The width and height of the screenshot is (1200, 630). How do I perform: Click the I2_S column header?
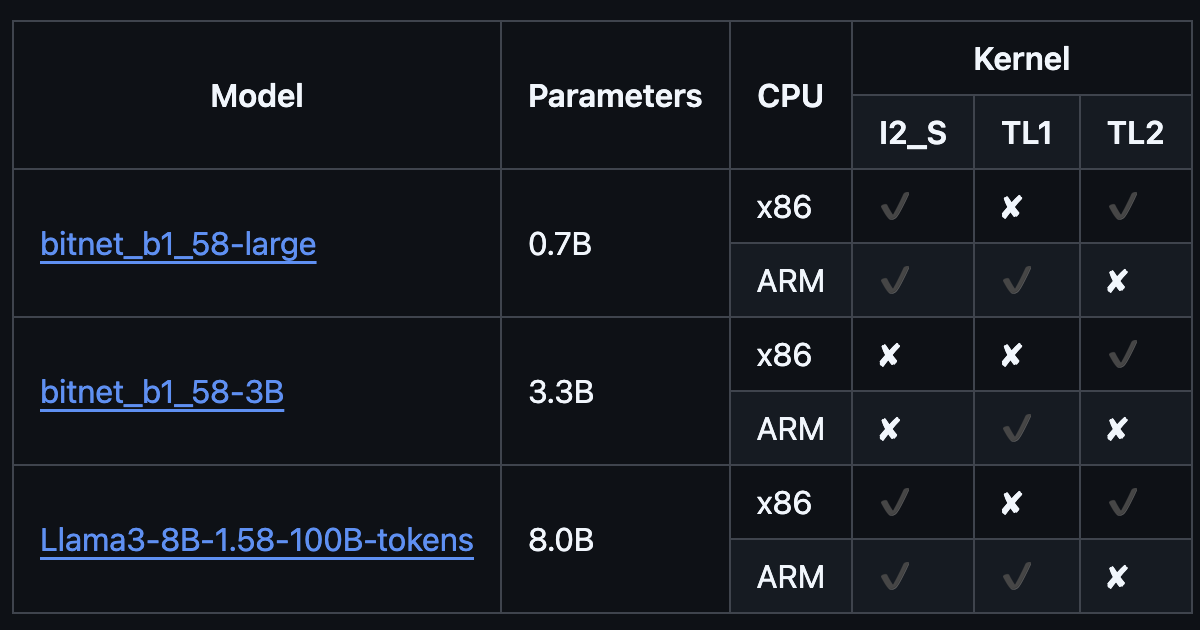pos(913,133)
